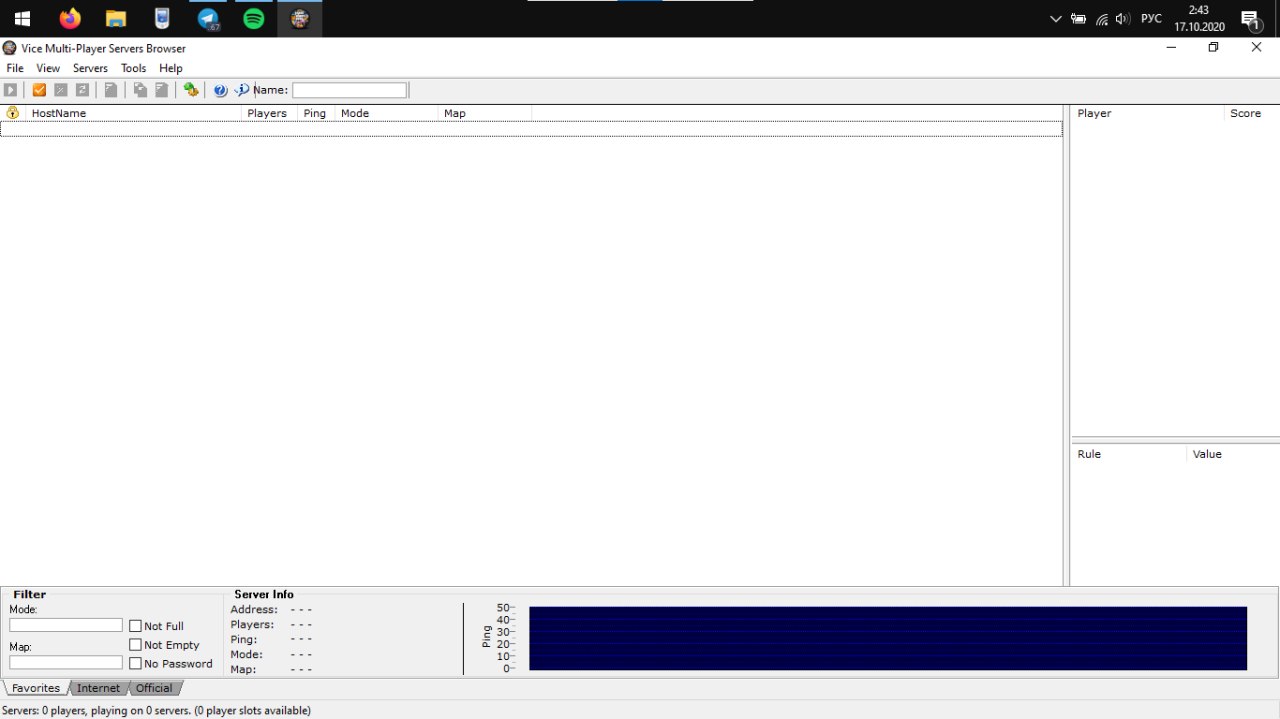Show hidden tray icons chevron
This screenshot has height=719, width=1280.
coord(1056,19)
